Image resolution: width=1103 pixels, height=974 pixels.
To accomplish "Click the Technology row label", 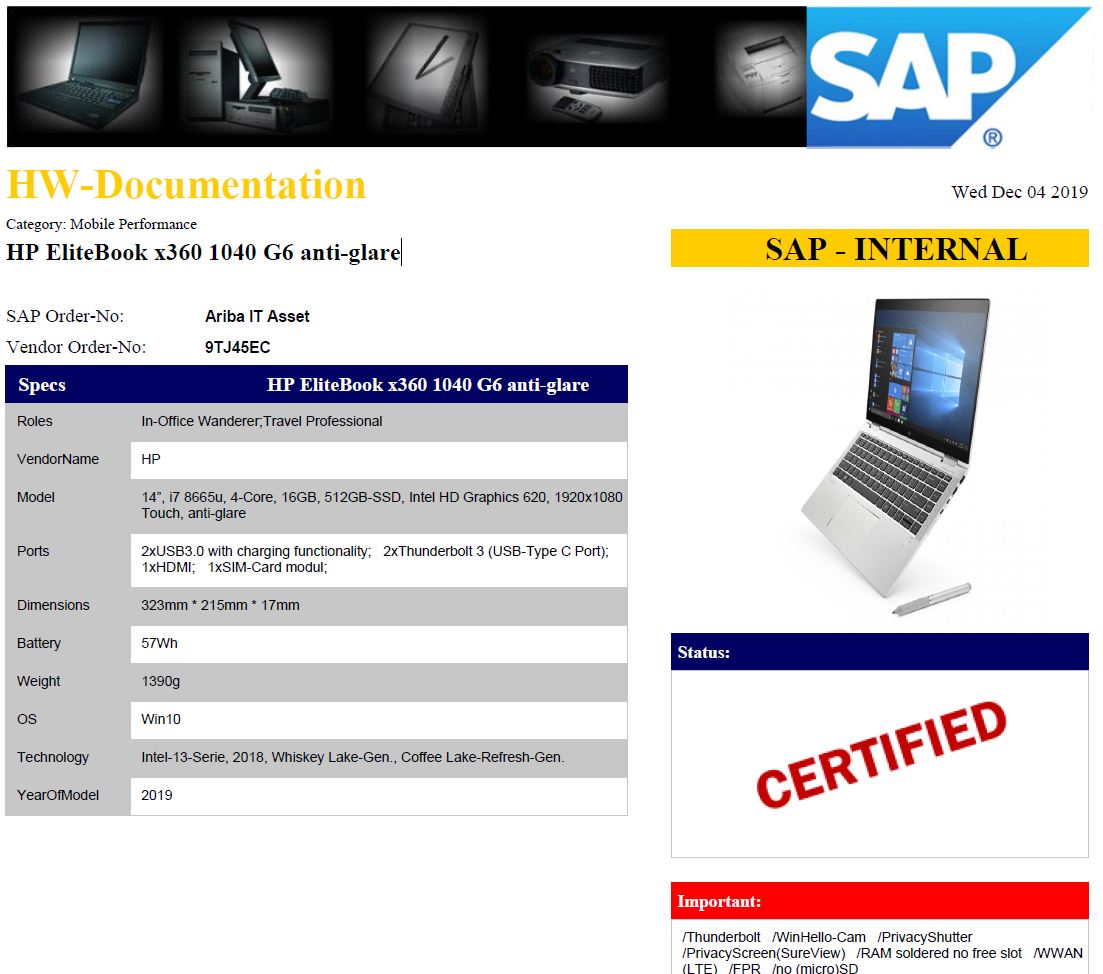I will (53, 757).
